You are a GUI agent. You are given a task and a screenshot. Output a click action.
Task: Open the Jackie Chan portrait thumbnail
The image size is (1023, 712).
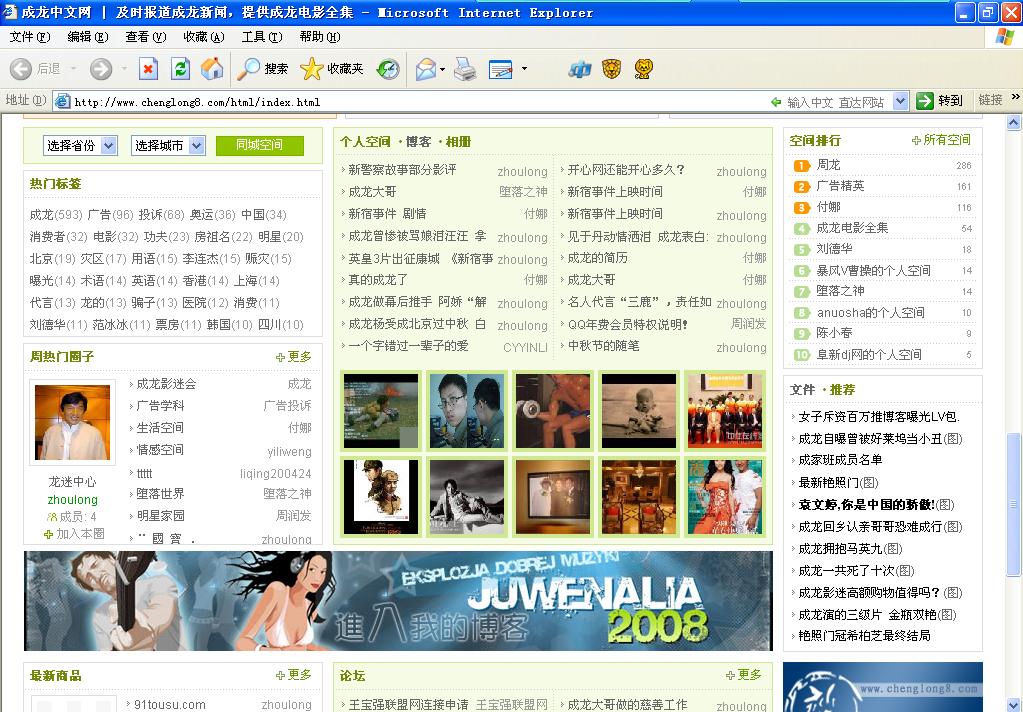click(x=72, y=422)
